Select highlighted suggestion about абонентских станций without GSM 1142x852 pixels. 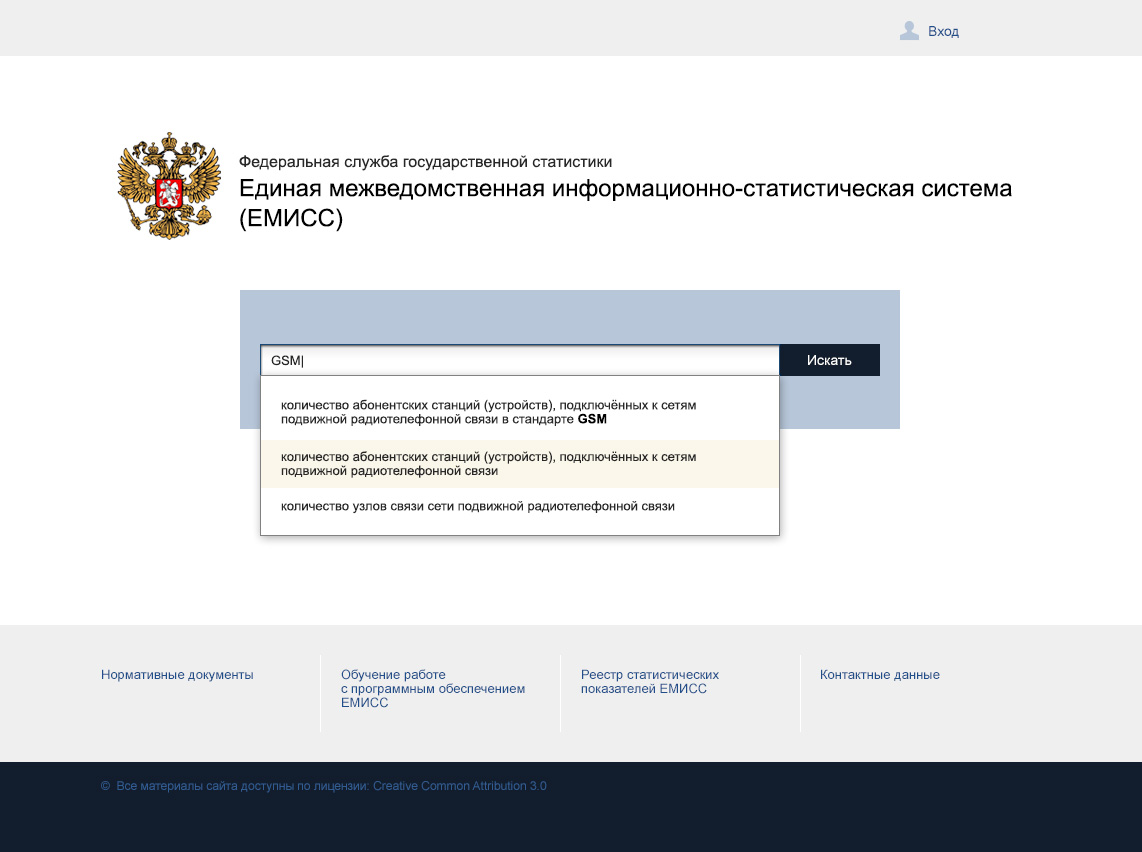tap(520, 464)
